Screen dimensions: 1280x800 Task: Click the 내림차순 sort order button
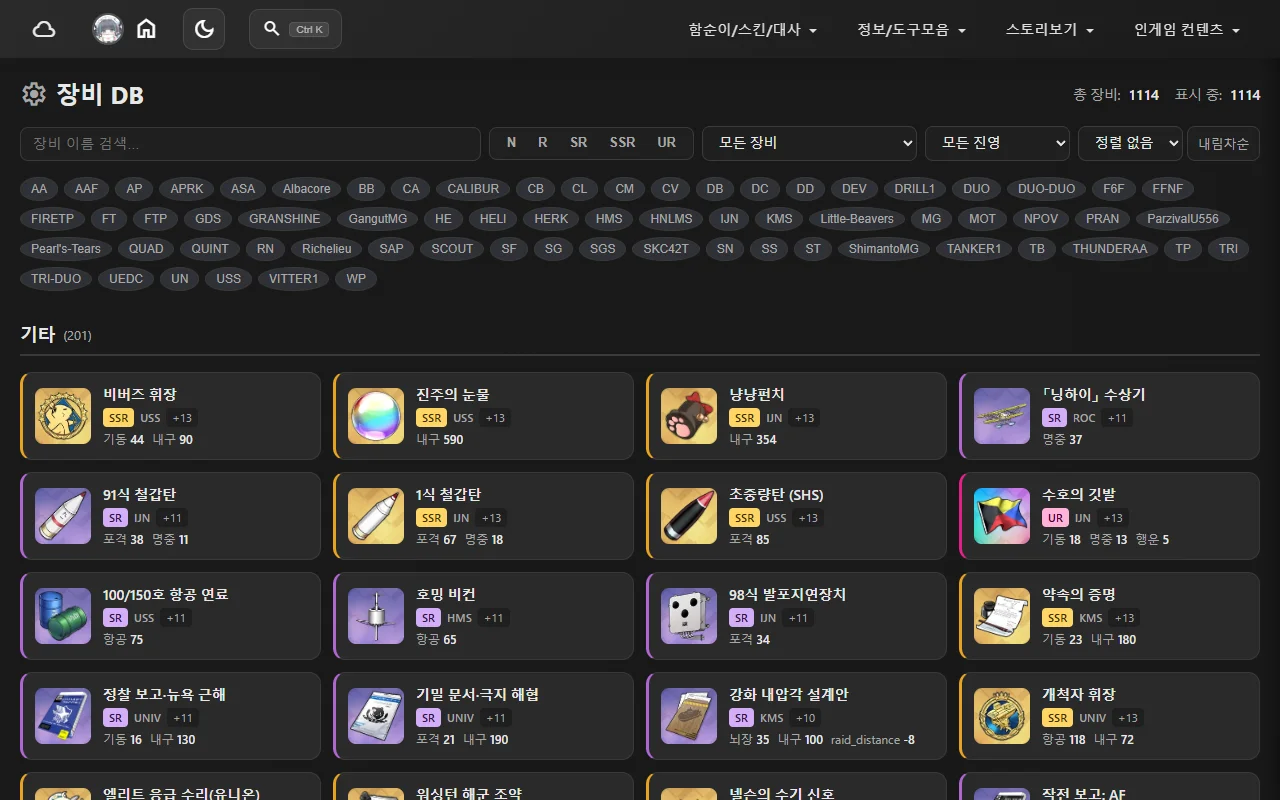[1223, 143]
